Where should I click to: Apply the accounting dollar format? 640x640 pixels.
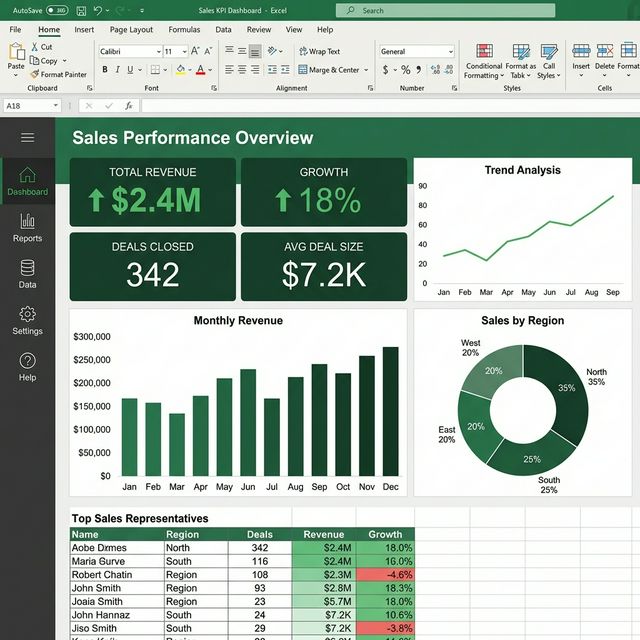pyautogui.click(x=385, y=70)
